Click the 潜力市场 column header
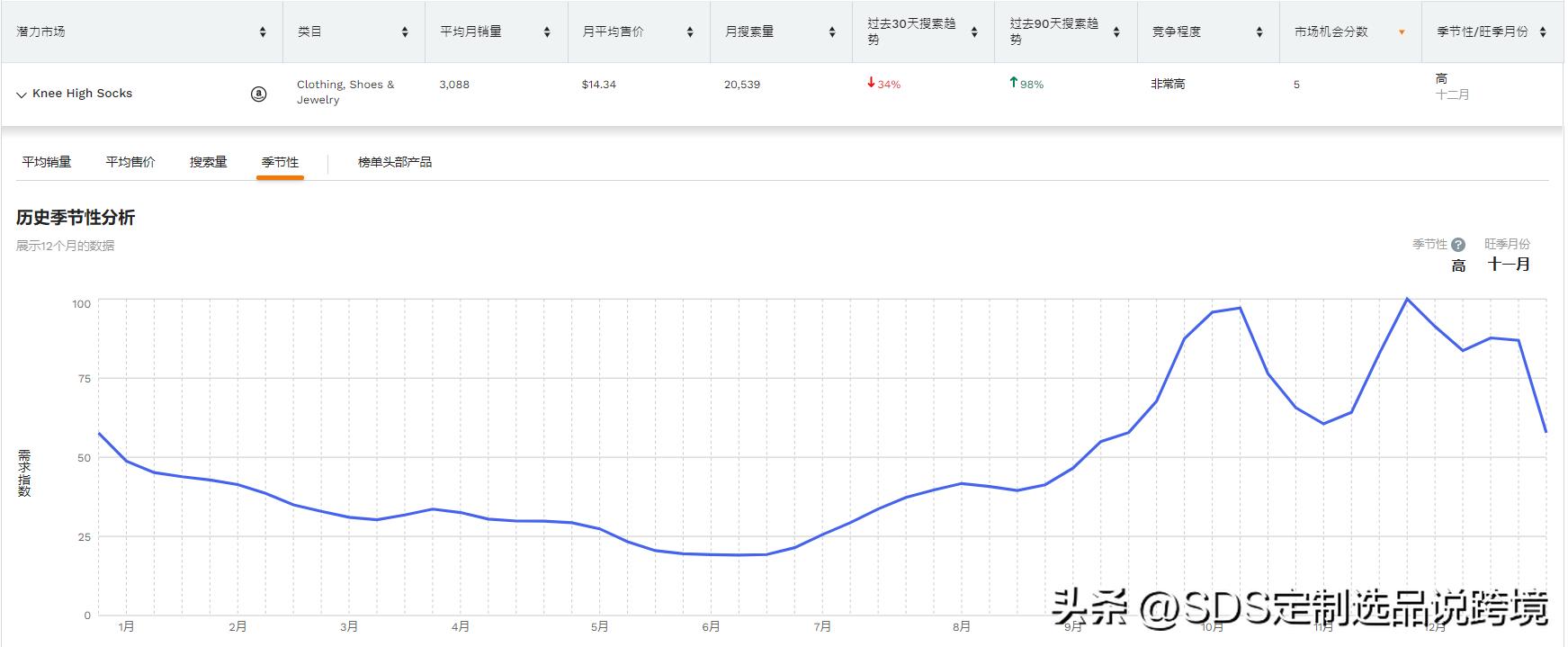This screenshot has height=647, width=1568. click(40, 31)
